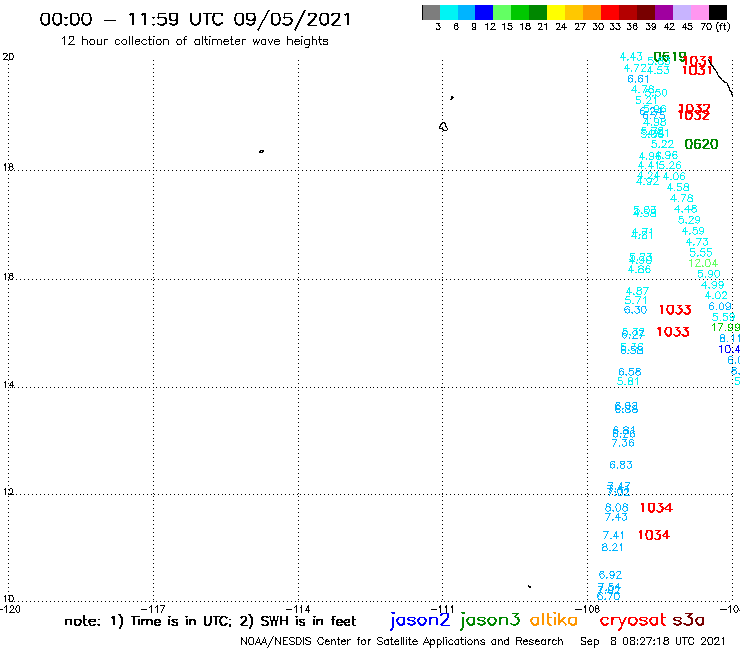The image size is (740, 650).
Task: Pick the lavender swatch above label 45
Action: 681,12
